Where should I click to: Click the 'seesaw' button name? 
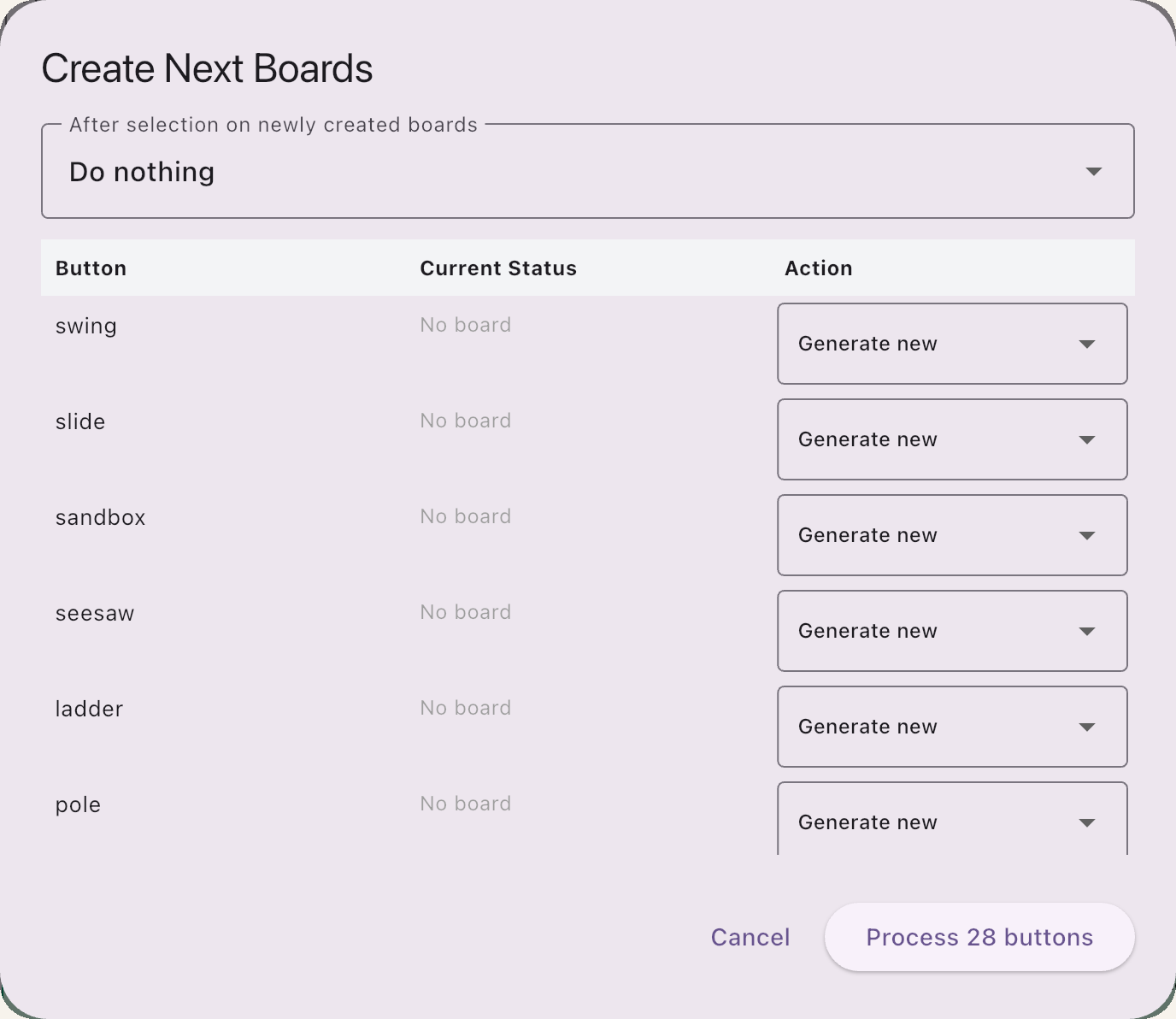click(95, 613)
